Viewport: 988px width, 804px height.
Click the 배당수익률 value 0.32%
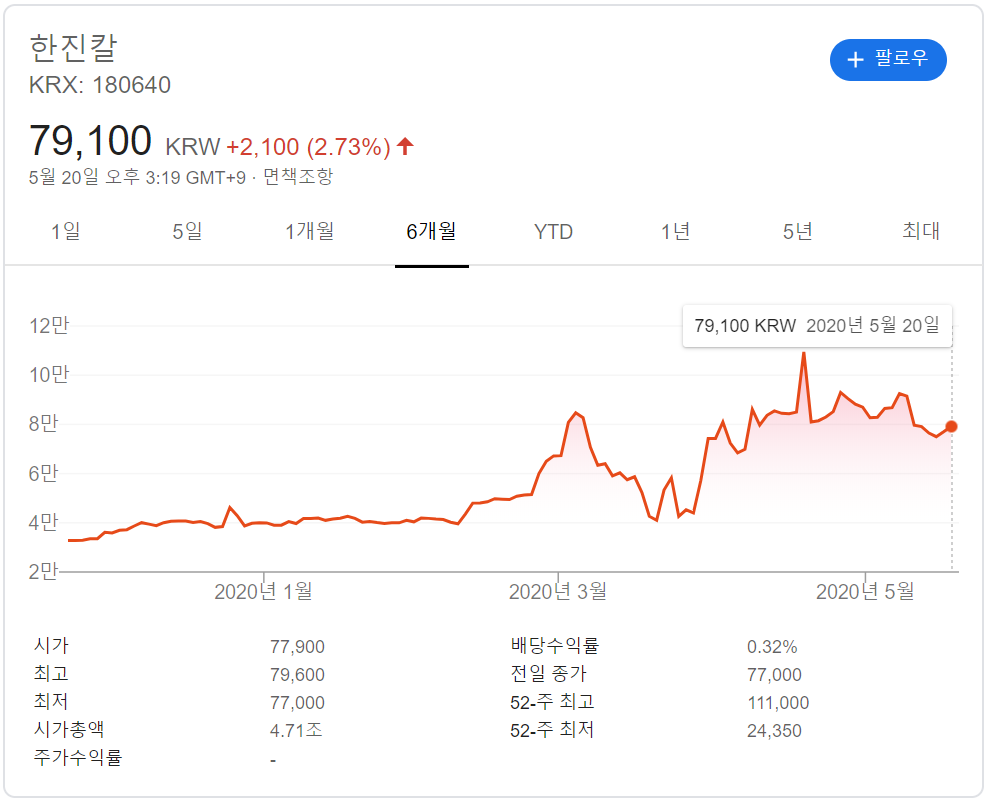[772, 646]
